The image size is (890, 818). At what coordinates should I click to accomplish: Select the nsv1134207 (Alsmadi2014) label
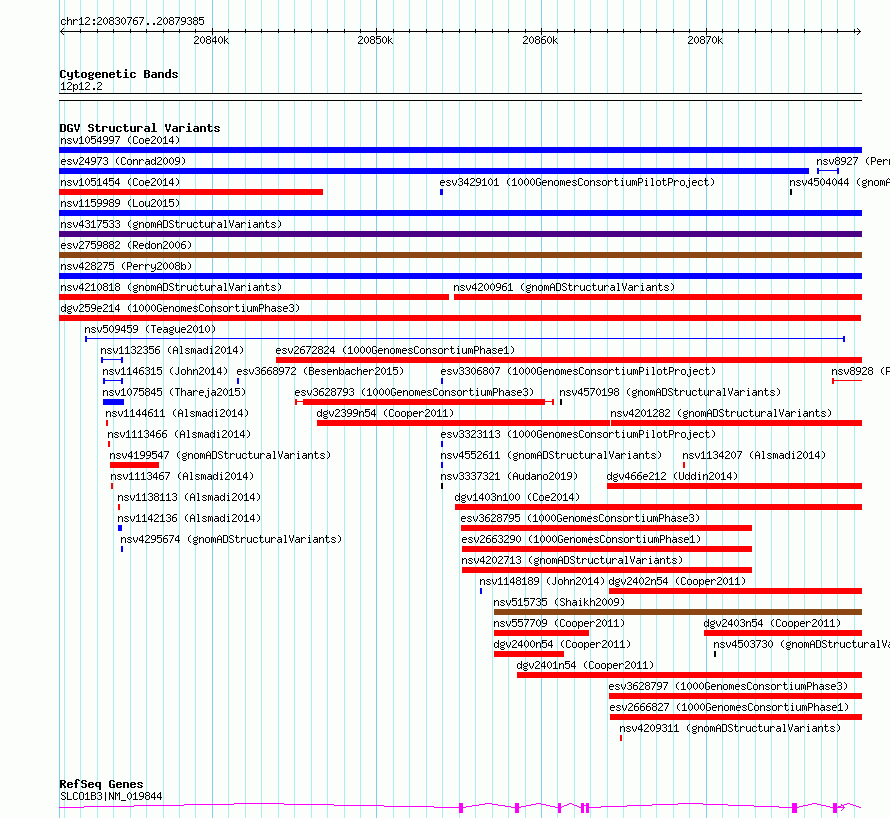[x=754, y=455]
